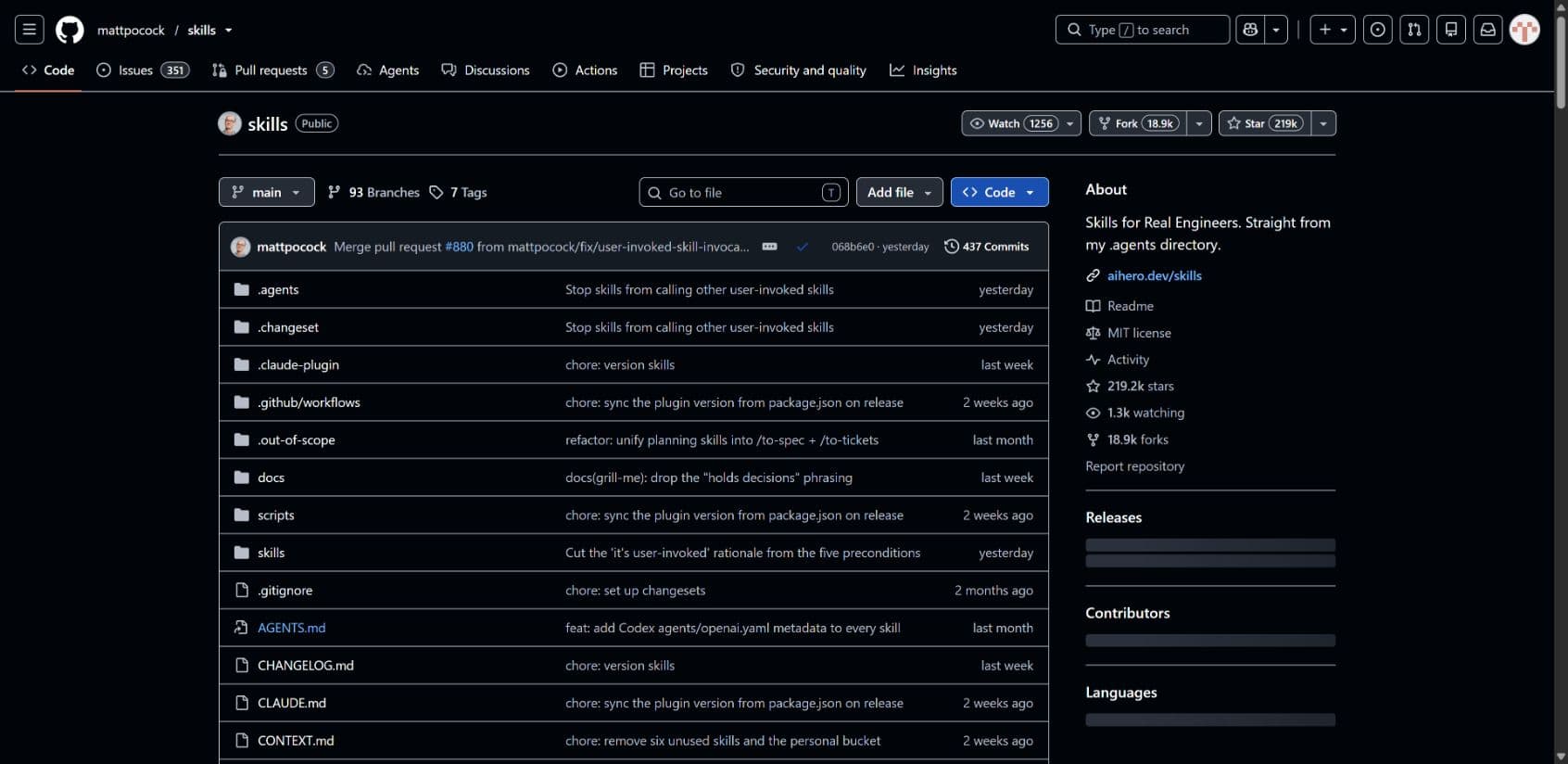Image resolution: width=1568 pixels, height=764 pixels.
Task: View the 437 Commits history
Action: click(987, 247)
